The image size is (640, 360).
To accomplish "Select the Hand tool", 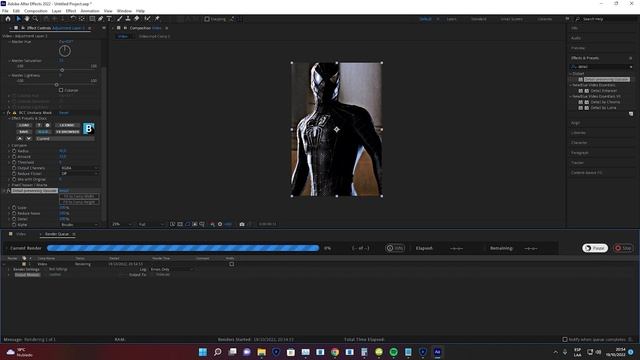I will pos(27,19).
